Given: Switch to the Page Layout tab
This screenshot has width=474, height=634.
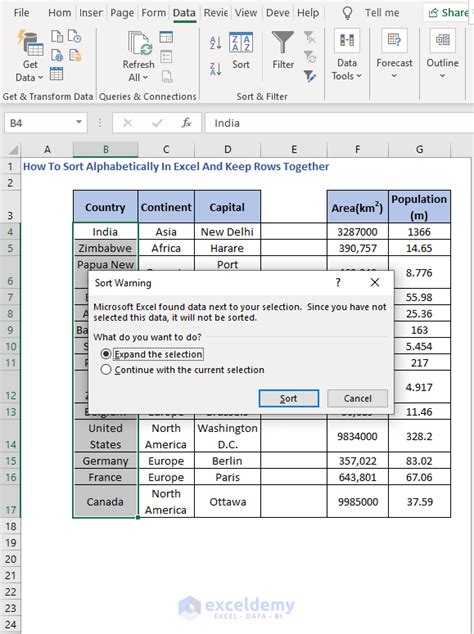Looking at the screenshot, I should click(122, 13).
